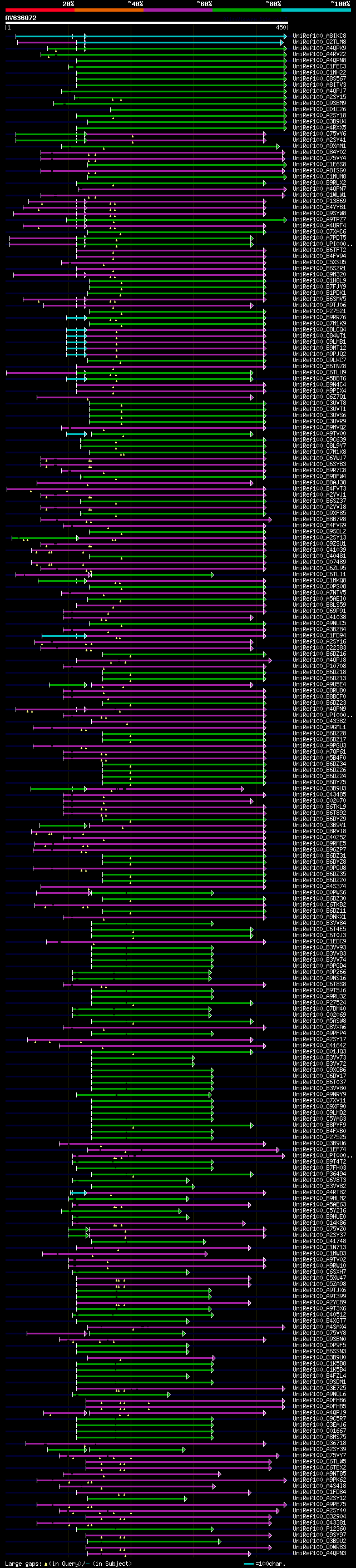Click the orange ~40% identity legend segment
356x1568 pixels.
point(109,10)
